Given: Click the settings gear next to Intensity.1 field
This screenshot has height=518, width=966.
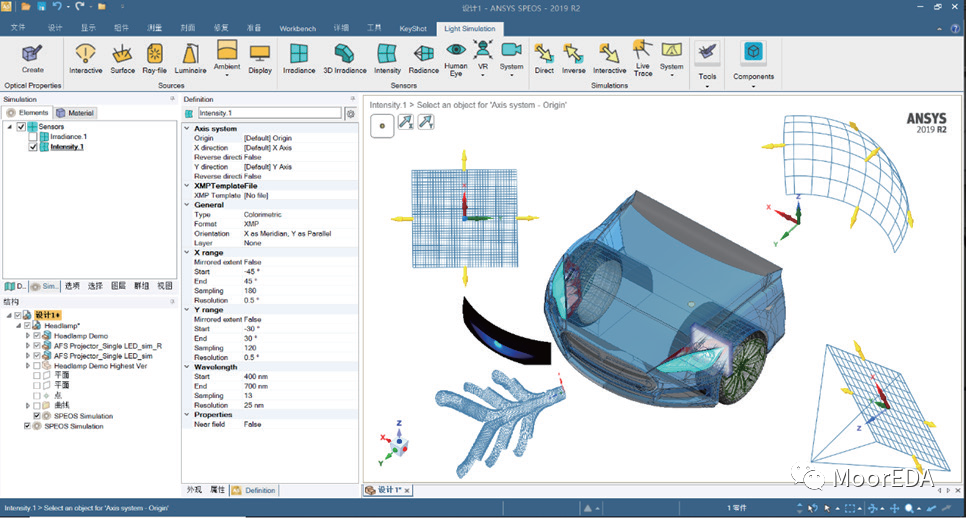Looking at the screenshot, I should point(351,113).
